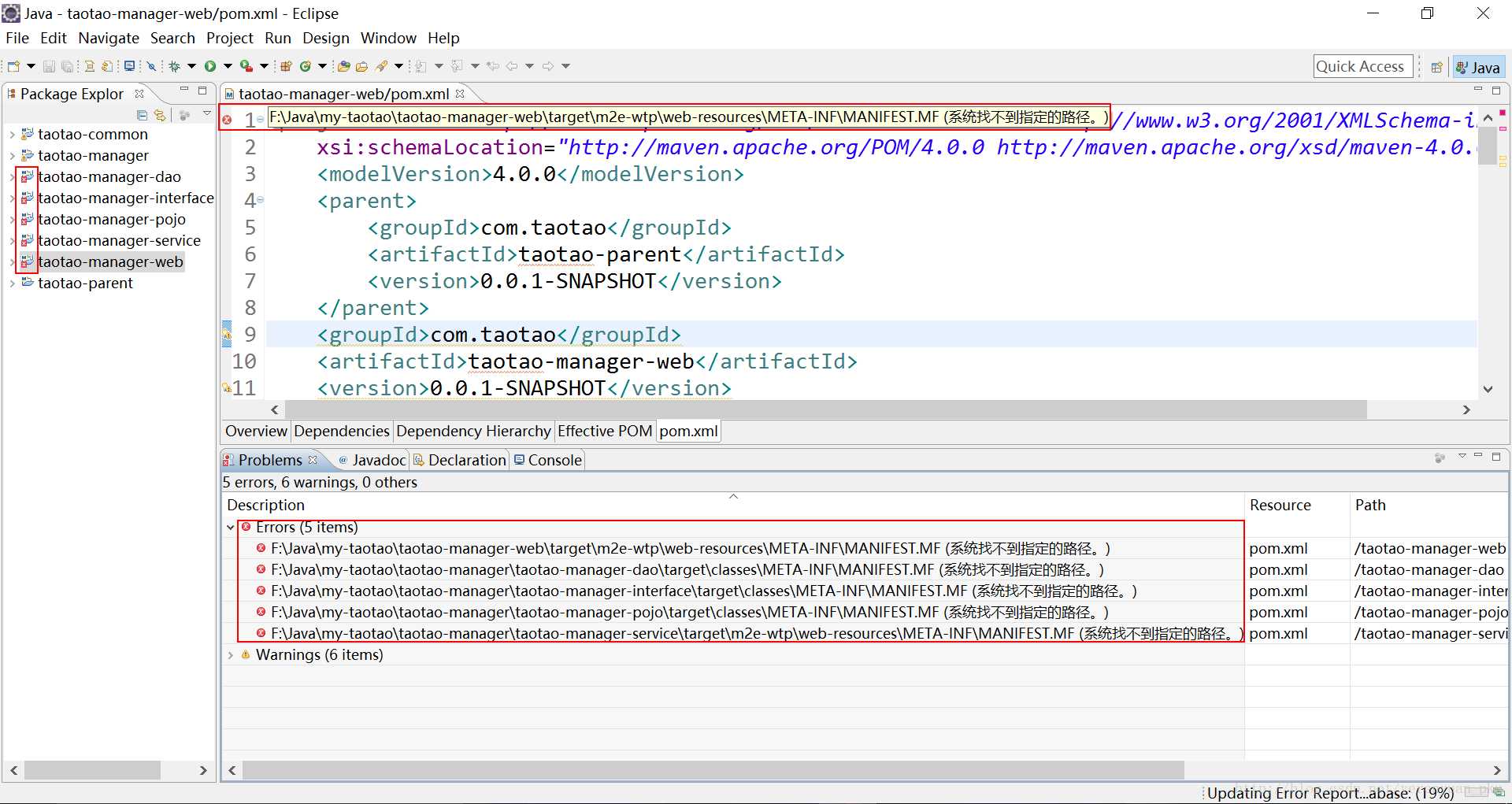The image size is (1512, 804).
Task: Click Problems view horizontal scrollbar
Action: click(x=713, y=770)
